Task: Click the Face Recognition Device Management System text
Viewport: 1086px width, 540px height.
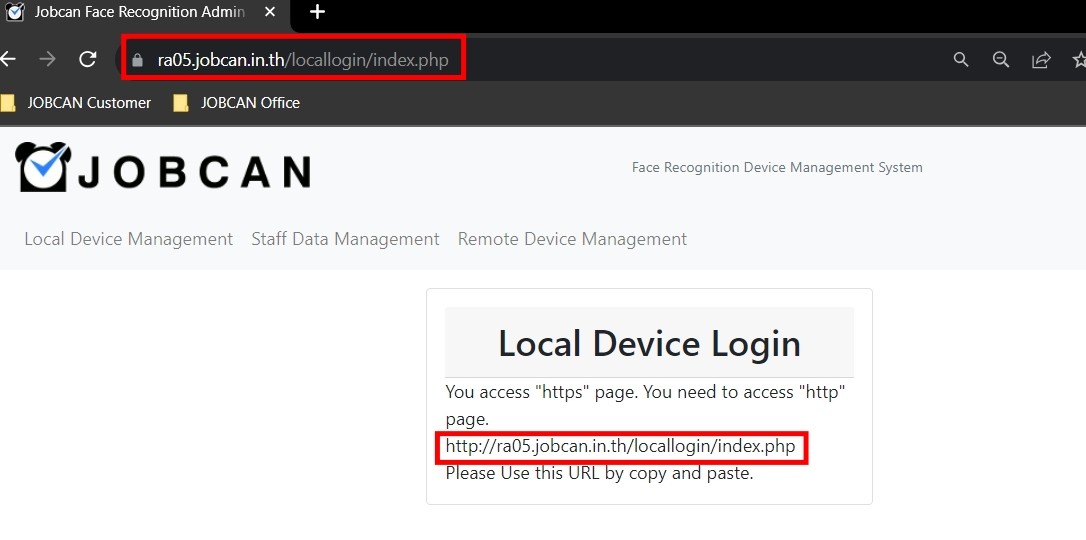Action: (777, 167)
